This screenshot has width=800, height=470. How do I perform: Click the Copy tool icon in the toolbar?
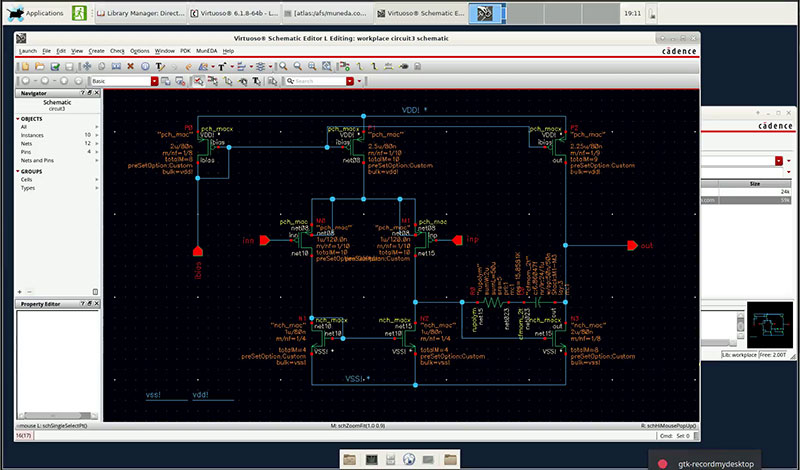click(102, 66)
